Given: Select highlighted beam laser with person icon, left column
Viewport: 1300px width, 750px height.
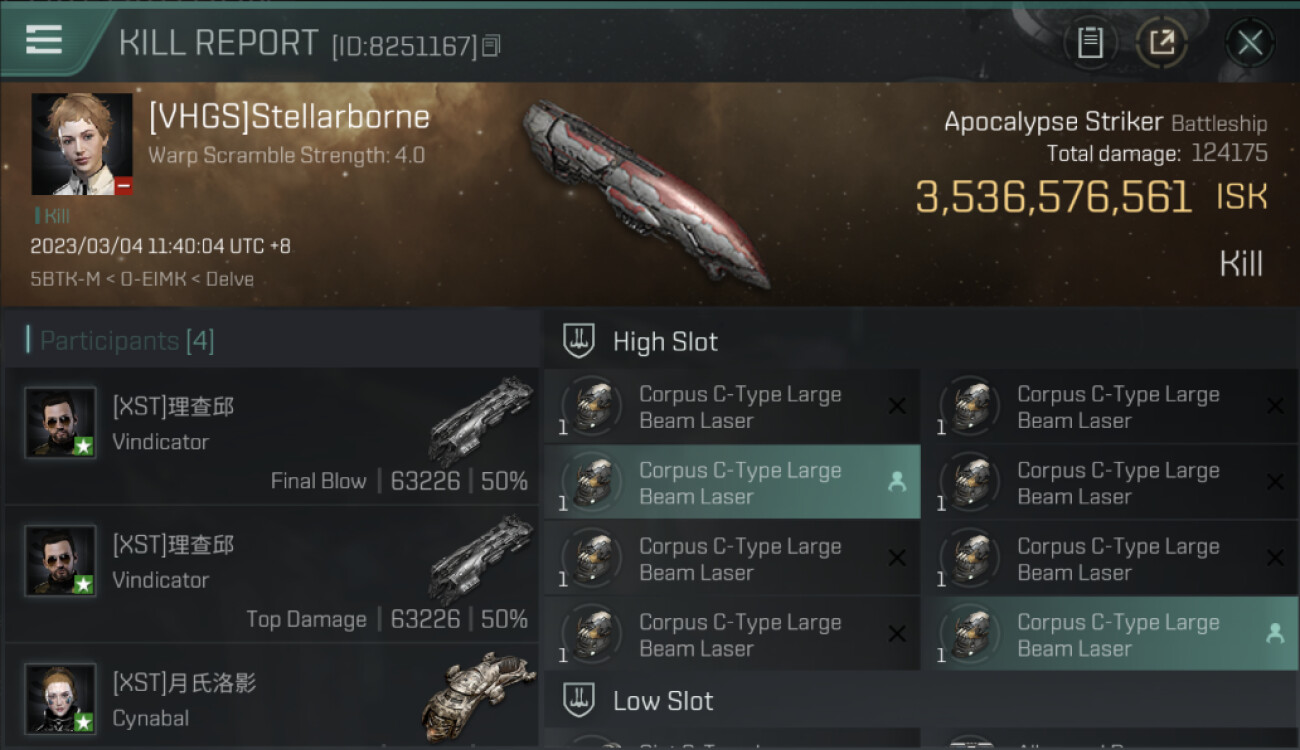Looking at the screenshot, I should click(732, 483).
